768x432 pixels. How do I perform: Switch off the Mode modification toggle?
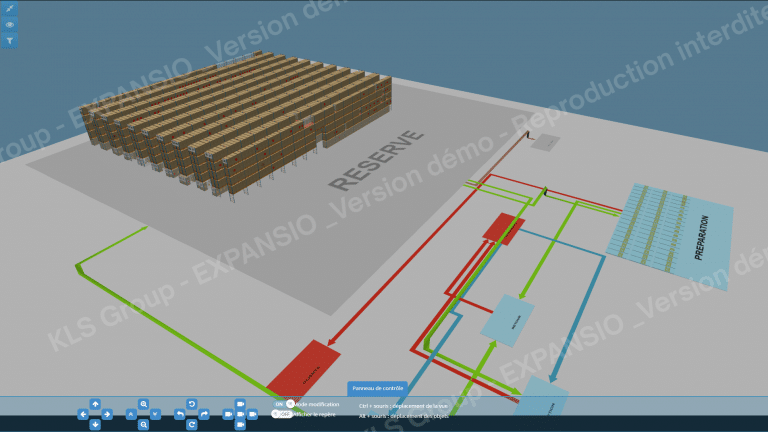click(284, 404)
